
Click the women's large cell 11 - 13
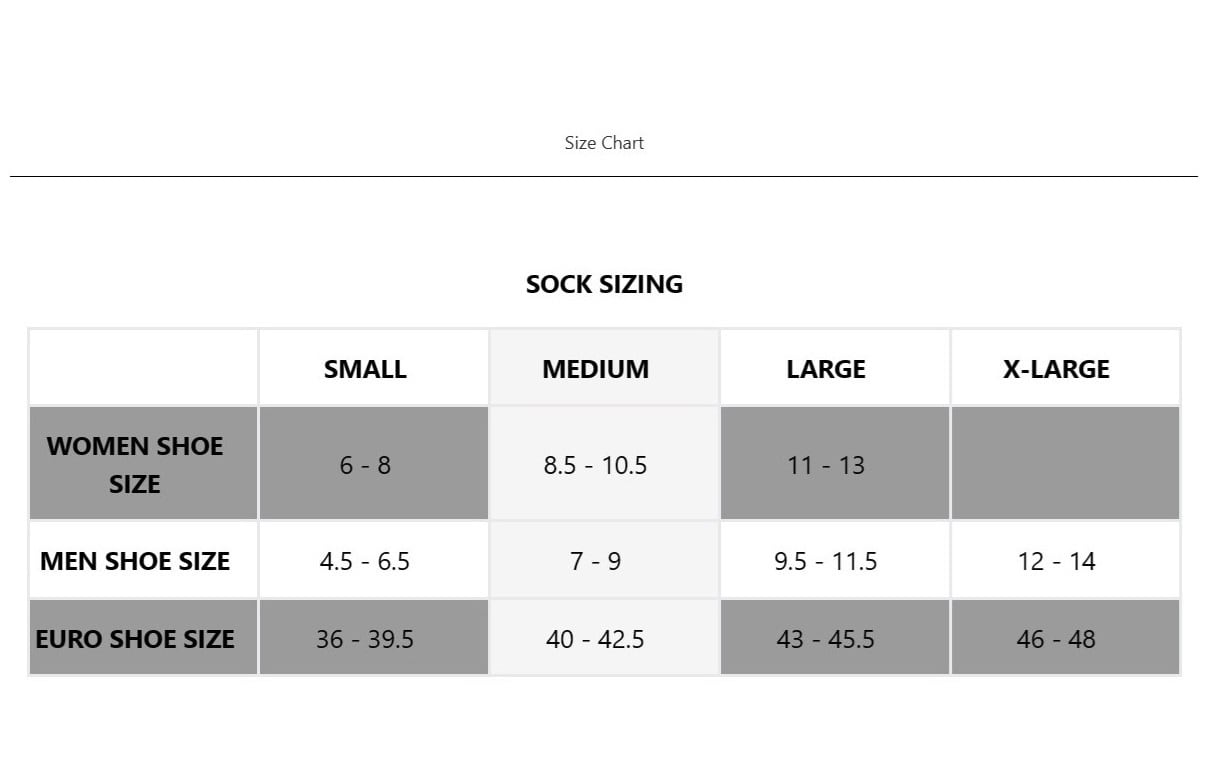click(826, 465)
